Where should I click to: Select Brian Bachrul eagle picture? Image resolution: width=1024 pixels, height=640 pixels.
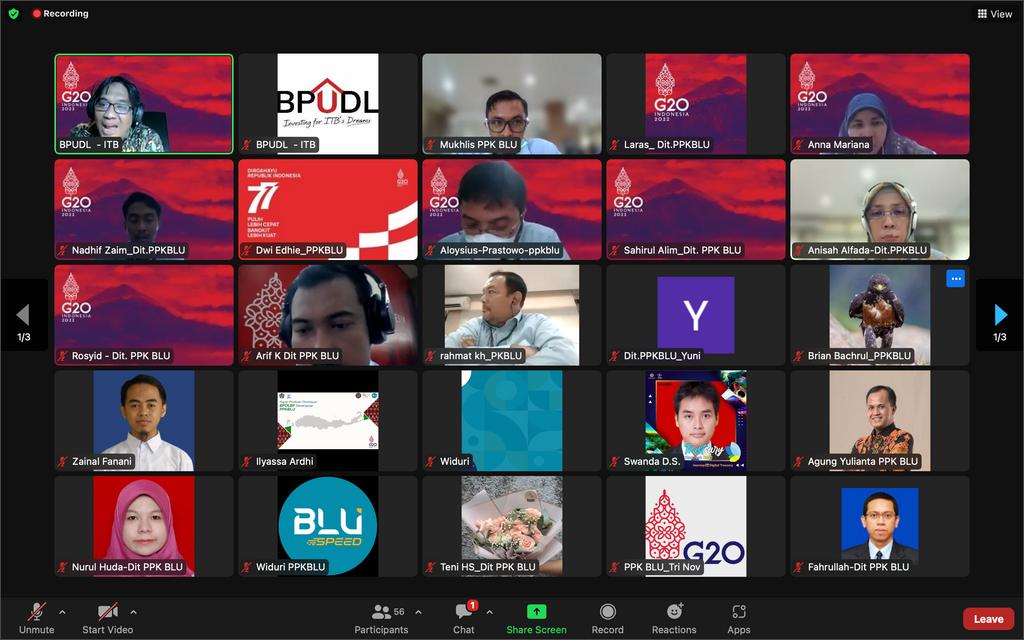click(x=880, y=315)
